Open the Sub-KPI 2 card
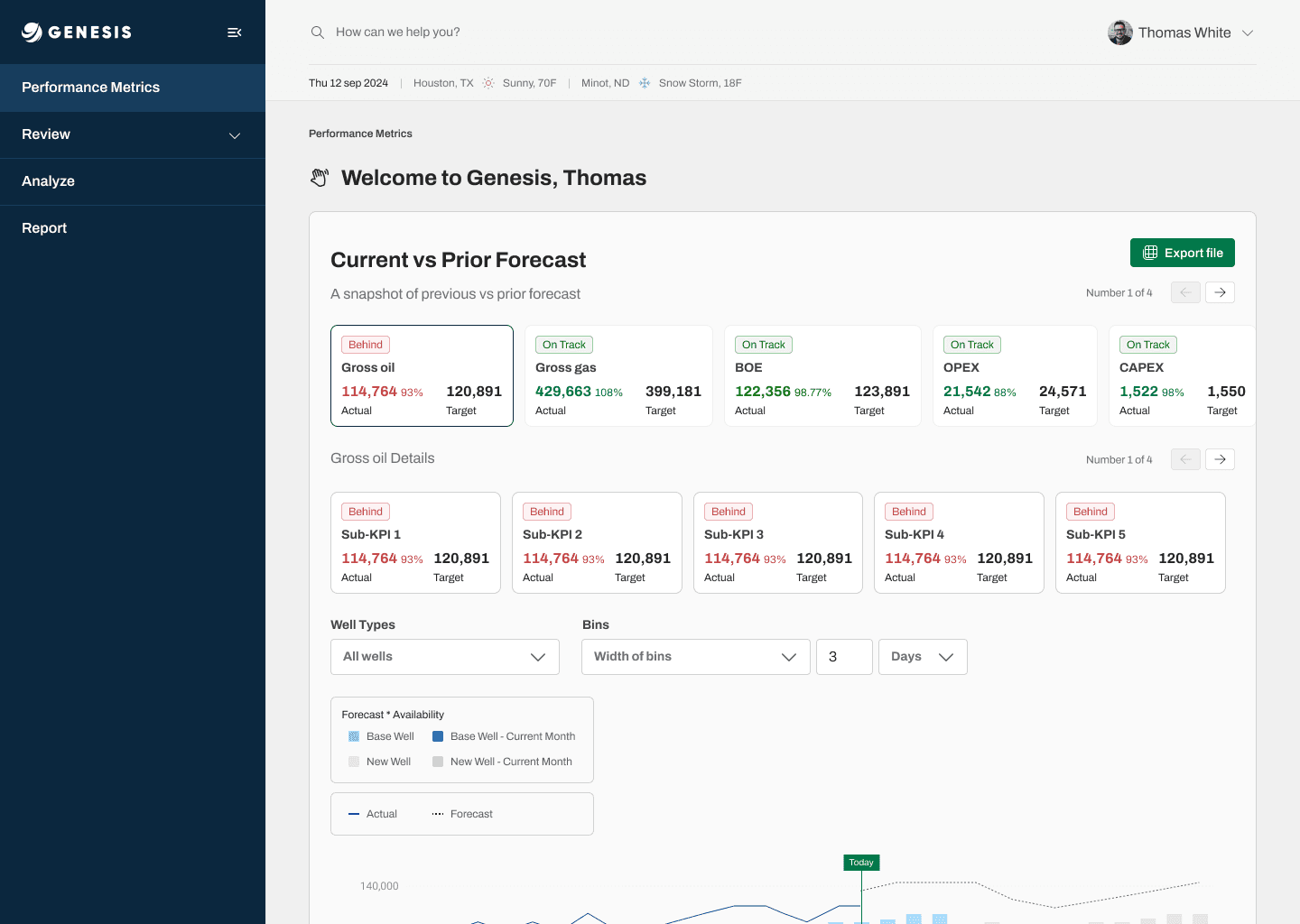 pos(597,542)
